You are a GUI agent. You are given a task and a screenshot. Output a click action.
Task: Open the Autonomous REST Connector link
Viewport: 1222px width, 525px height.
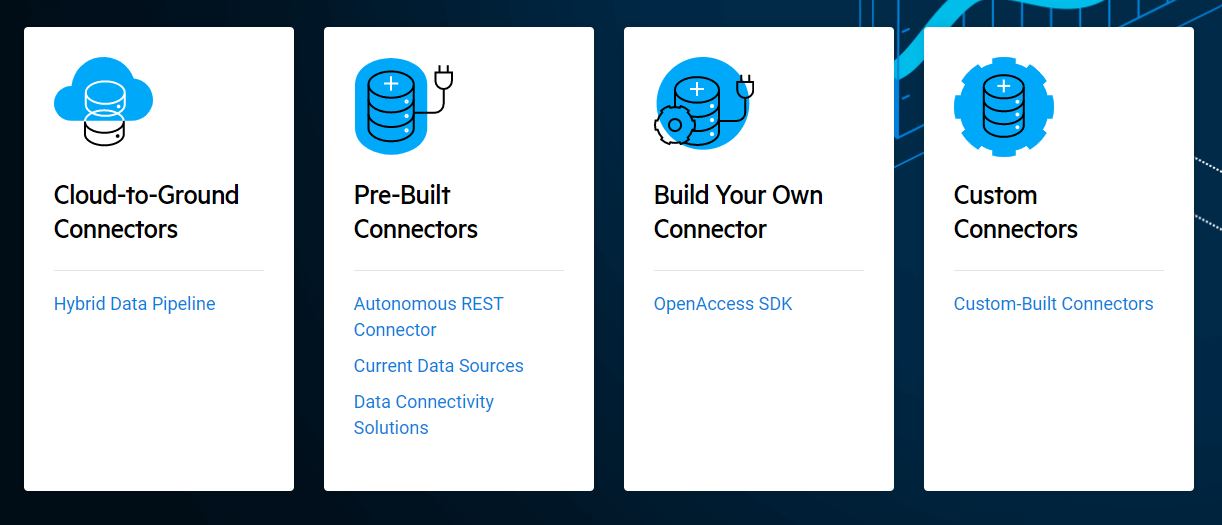pyautogui.click(x=429, y=317)
